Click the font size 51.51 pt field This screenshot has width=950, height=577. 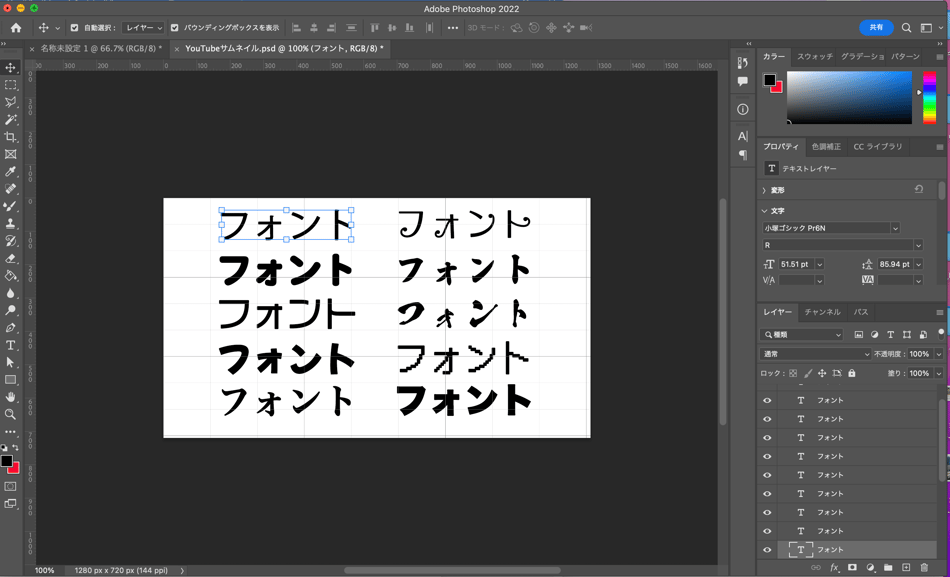point(795,264)
